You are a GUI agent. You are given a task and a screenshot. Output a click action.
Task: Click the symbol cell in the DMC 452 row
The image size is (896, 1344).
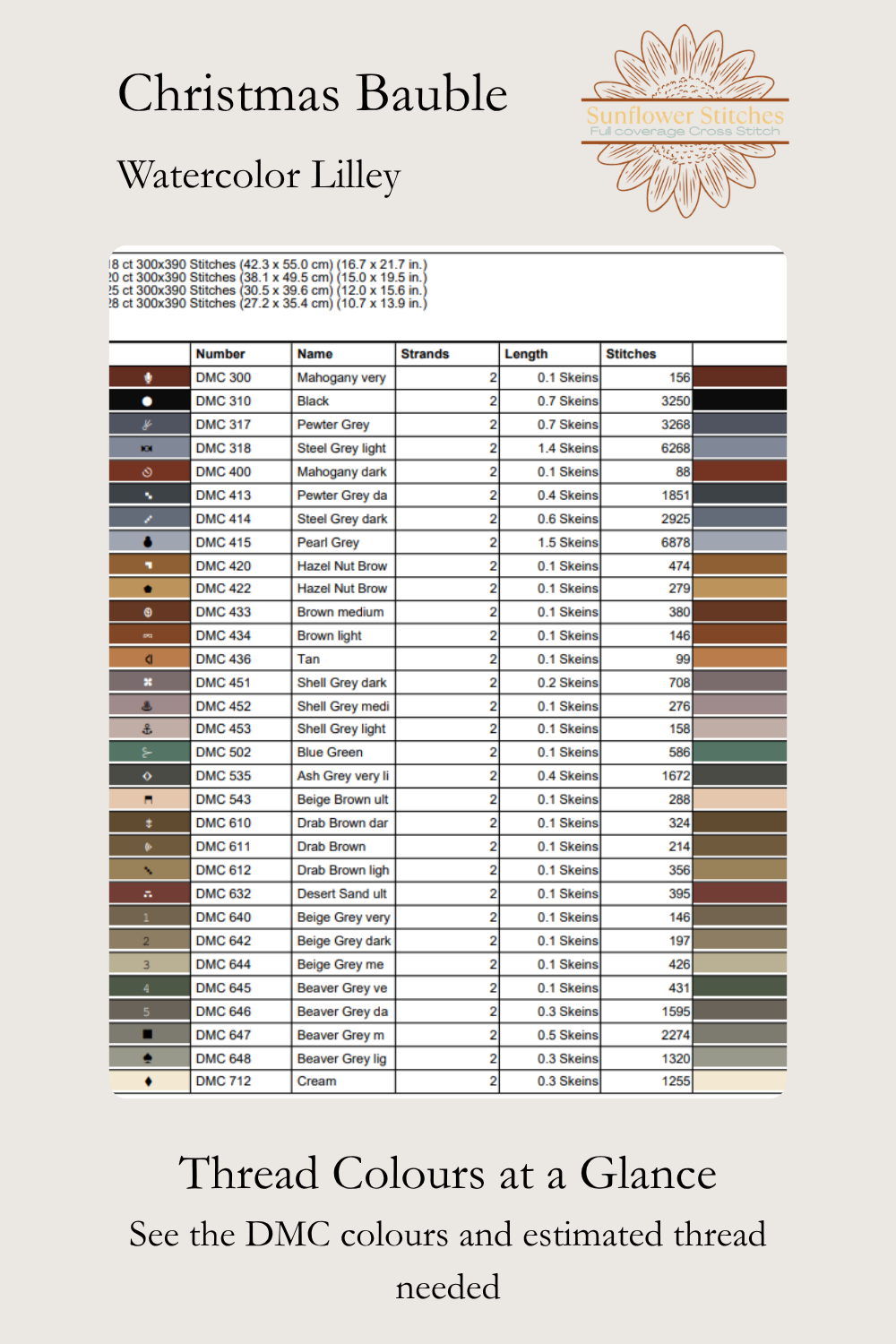[150, 706]
